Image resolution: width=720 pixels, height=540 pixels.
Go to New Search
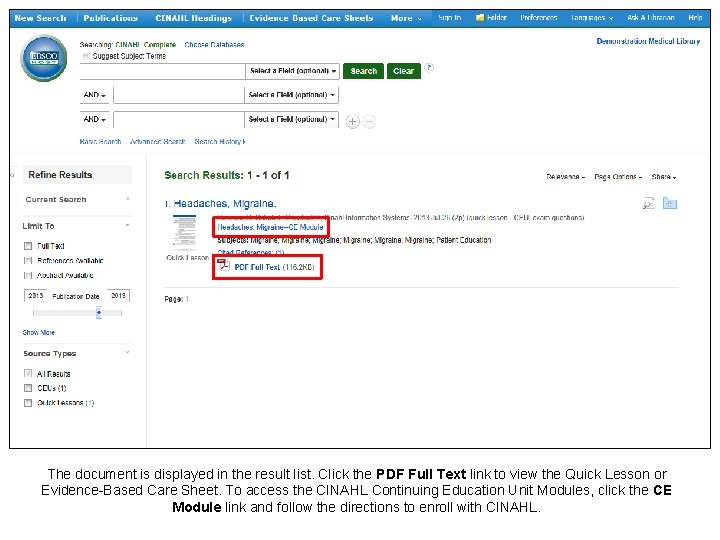(x=40, y=18)
